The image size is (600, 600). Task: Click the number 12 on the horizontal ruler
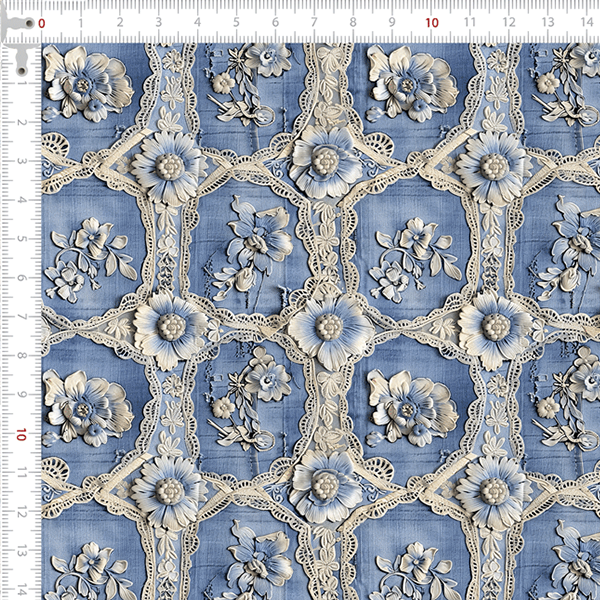click(x=509, y=22)
